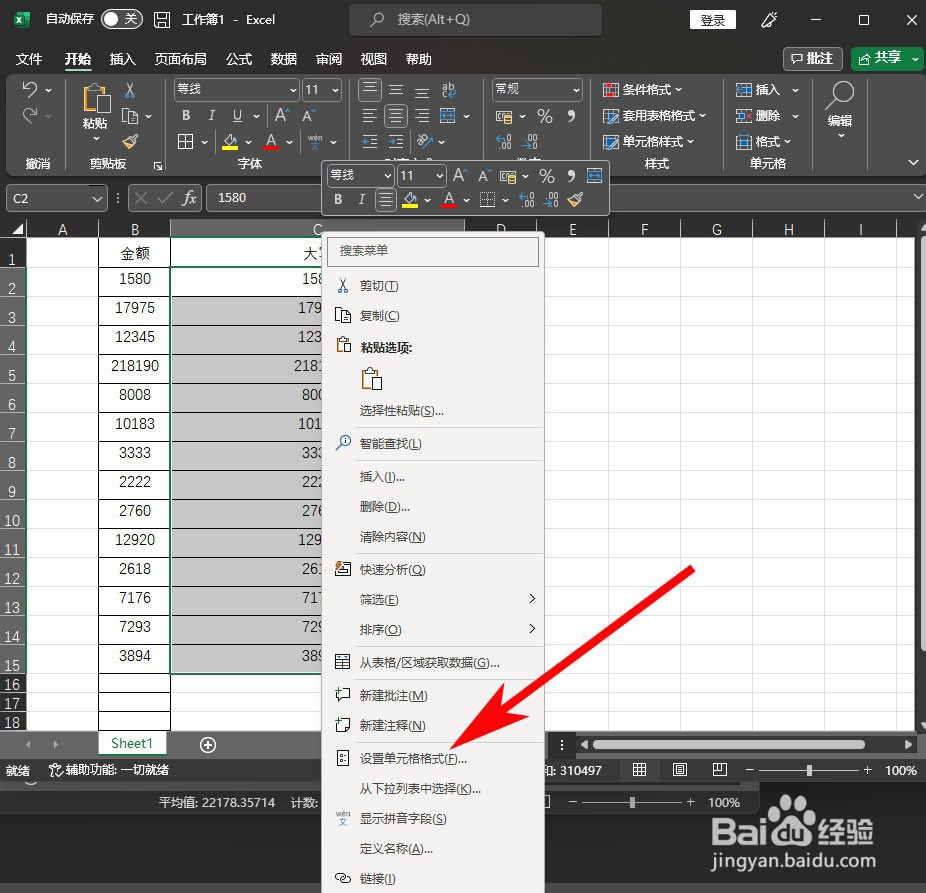Click in the context menu search box
The width and height of the screenshot is (926, 893).
[x=433, y=252]
